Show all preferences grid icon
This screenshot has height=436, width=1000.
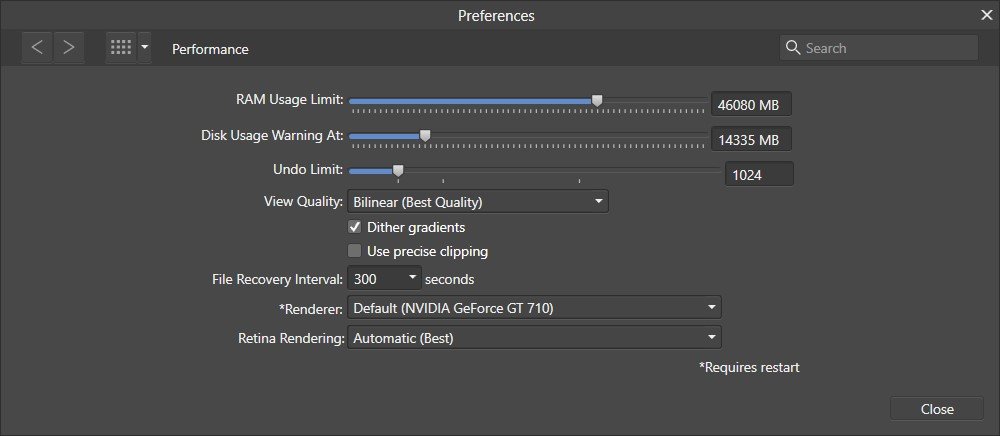coord(121,48)
